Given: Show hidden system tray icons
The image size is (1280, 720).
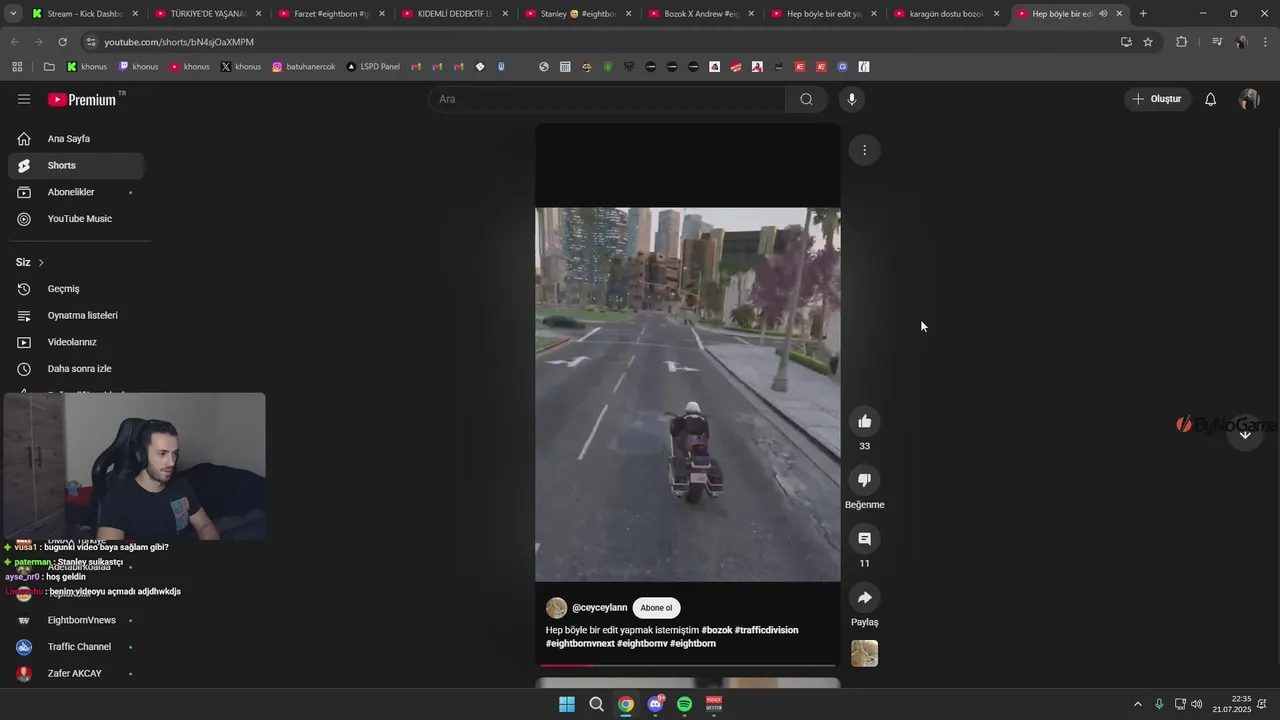Looking at the screenshot, I should (1137, 704).
